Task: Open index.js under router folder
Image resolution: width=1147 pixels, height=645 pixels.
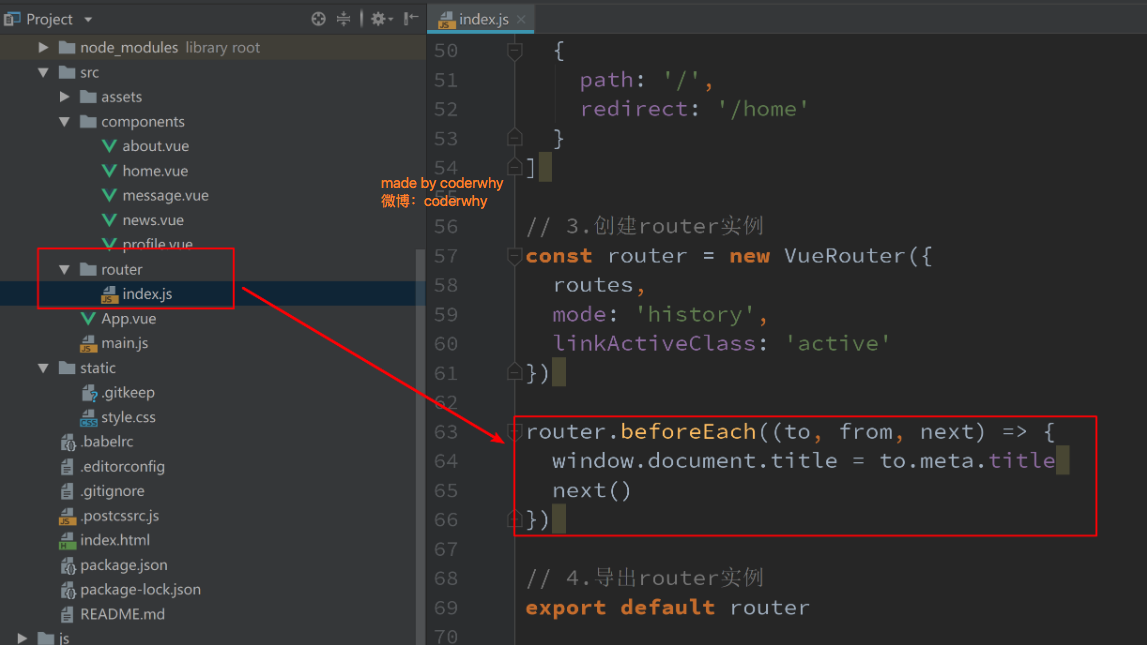Action: 147,294
